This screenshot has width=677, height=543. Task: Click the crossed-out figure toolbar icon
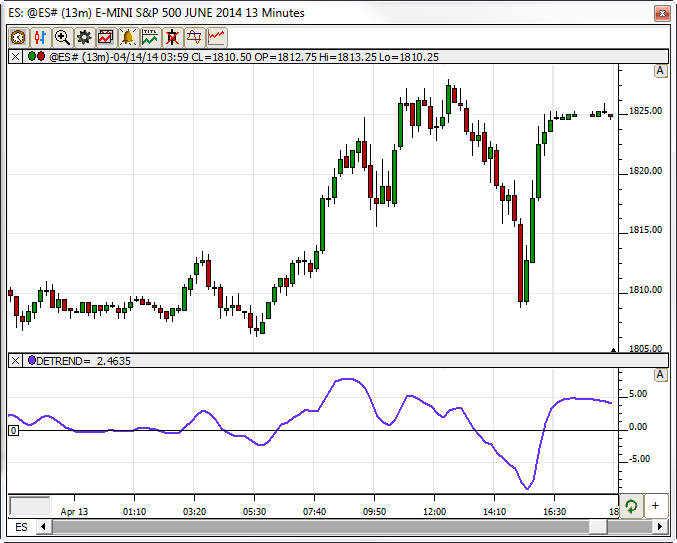pos(172,38)
